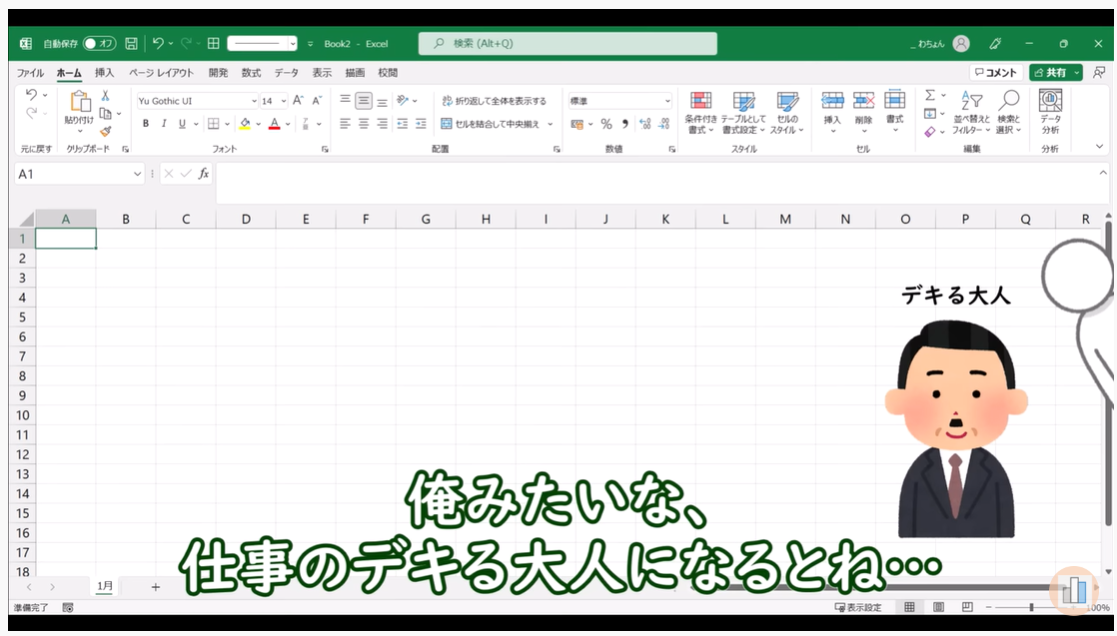
Task: Open the 挿入 ribbon tab
Action: click(x=104, y=73)
